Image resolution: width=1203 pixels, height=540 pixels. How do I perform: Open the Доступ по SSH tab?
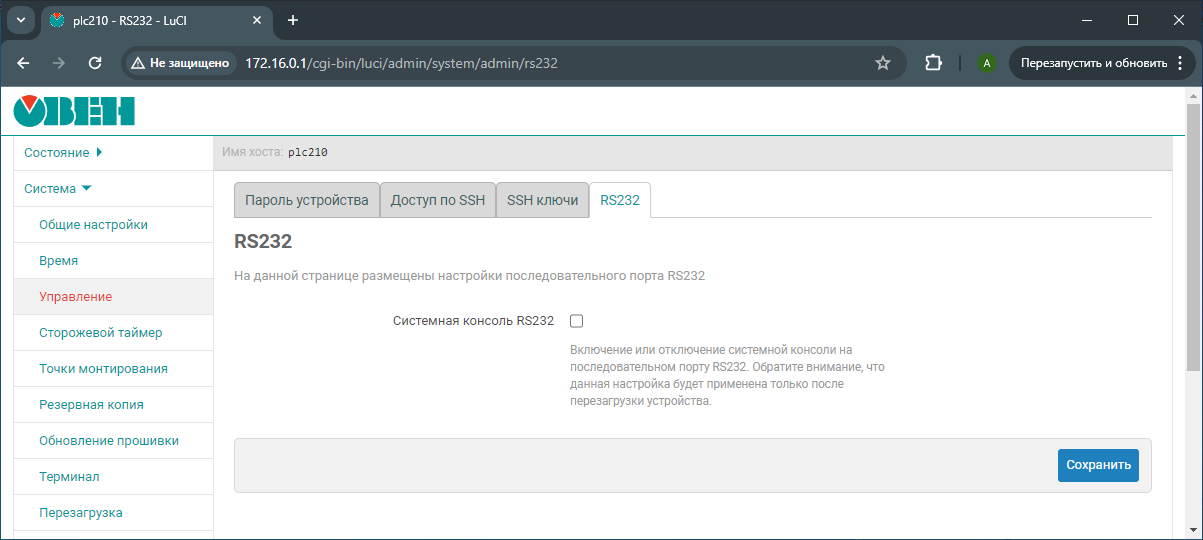click(437, 200)
